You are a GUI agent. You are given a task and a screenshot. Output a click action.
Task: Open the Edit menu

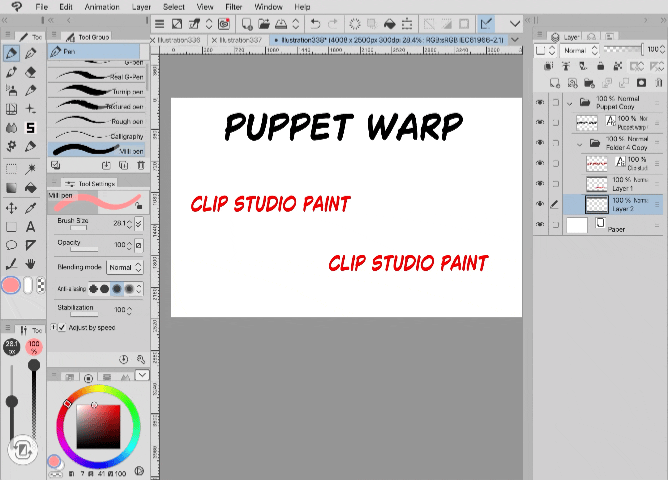click(x=66, y=7)
